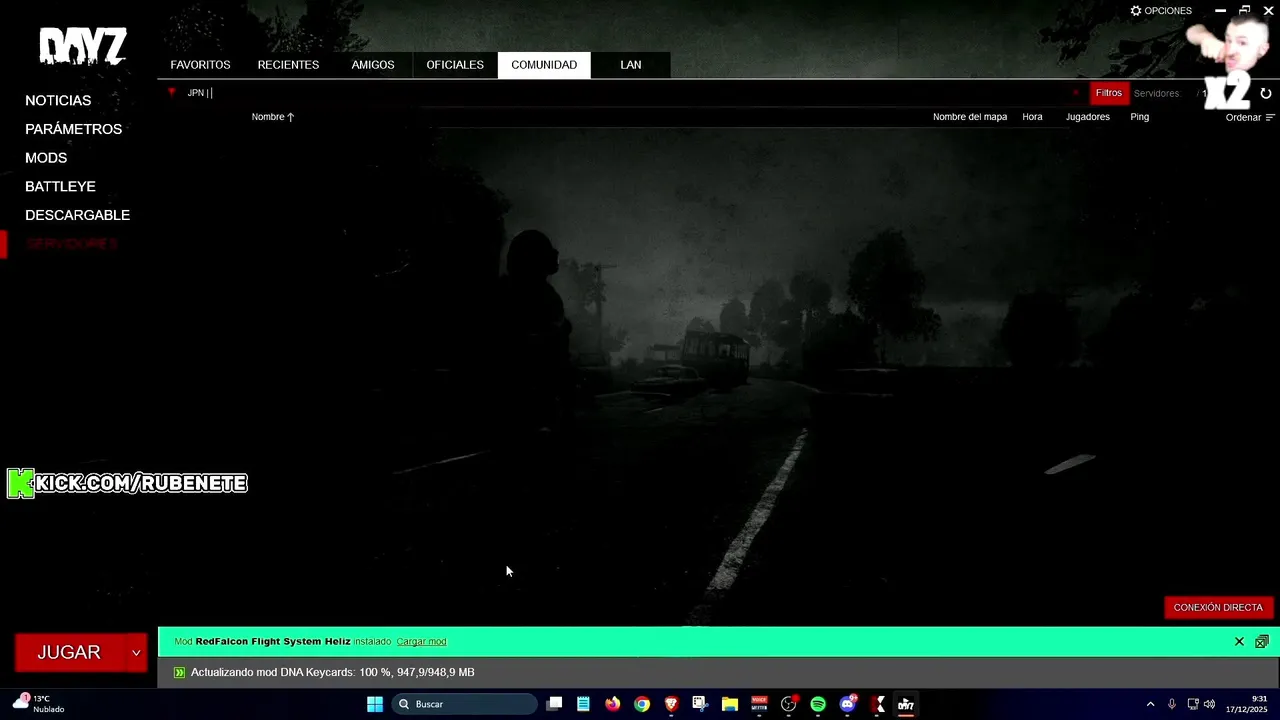Expand the Jugar button dropdown arrow
Image resolution: width=1280 pixels, height=720 pixels.
pos(136,653)
